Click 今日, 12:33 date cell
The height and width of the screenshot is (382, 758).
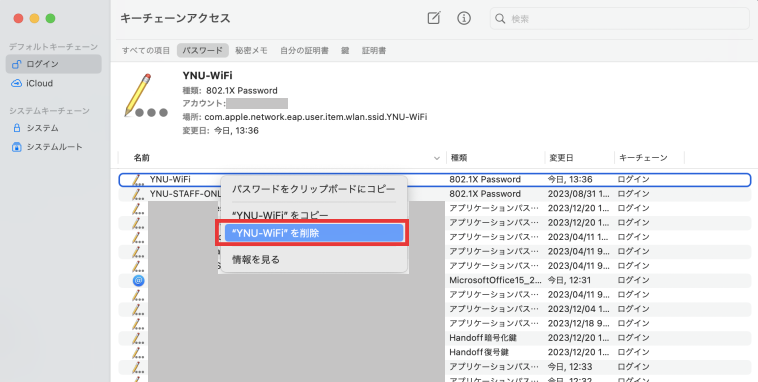click(570, 367)
